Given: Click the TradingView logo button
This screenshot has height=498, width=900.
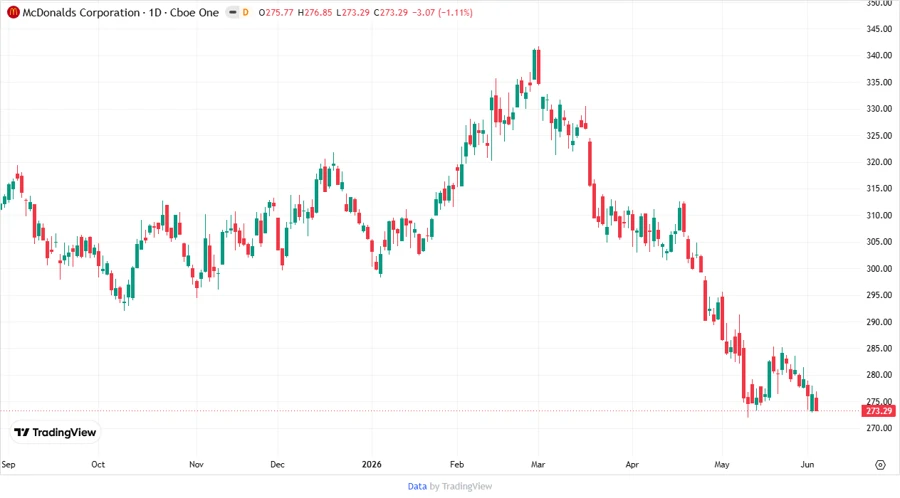Looking at the screenshot, I should (x=55, y=433).
